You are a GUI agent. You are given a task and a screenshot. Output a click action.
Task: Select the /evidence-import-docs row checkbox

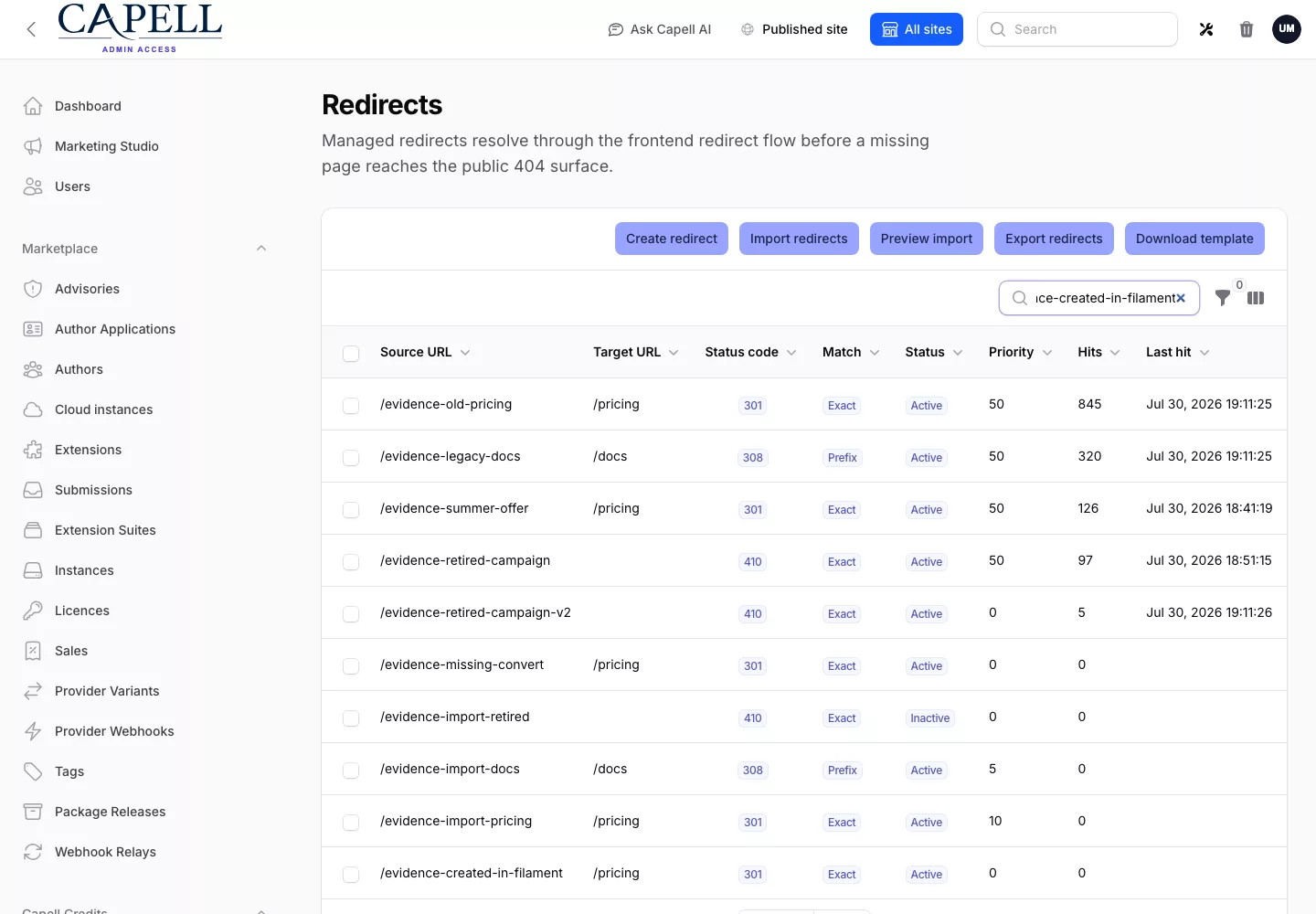tap(351, 770)
